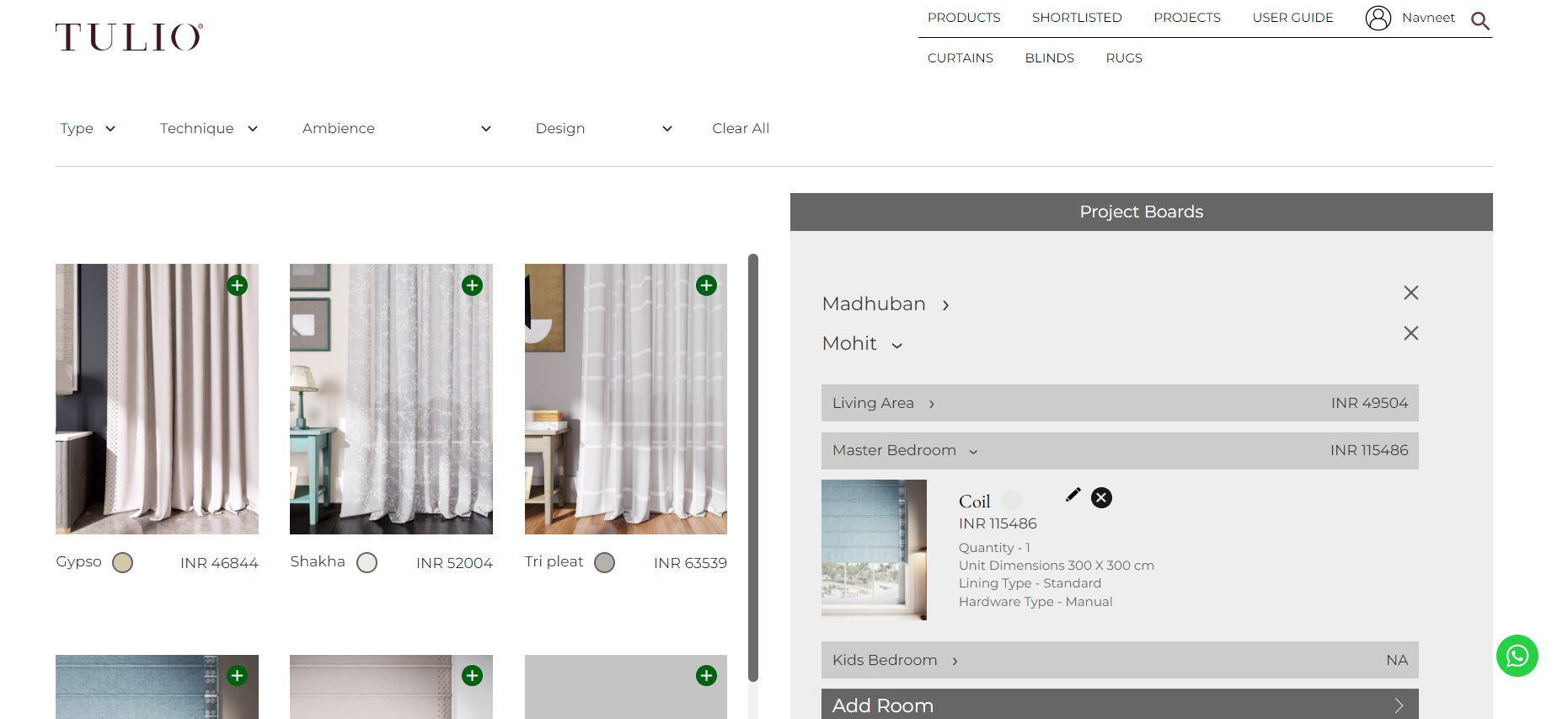Open the search magnifier icon
1568x719 pixels.
click(1480, 20)
